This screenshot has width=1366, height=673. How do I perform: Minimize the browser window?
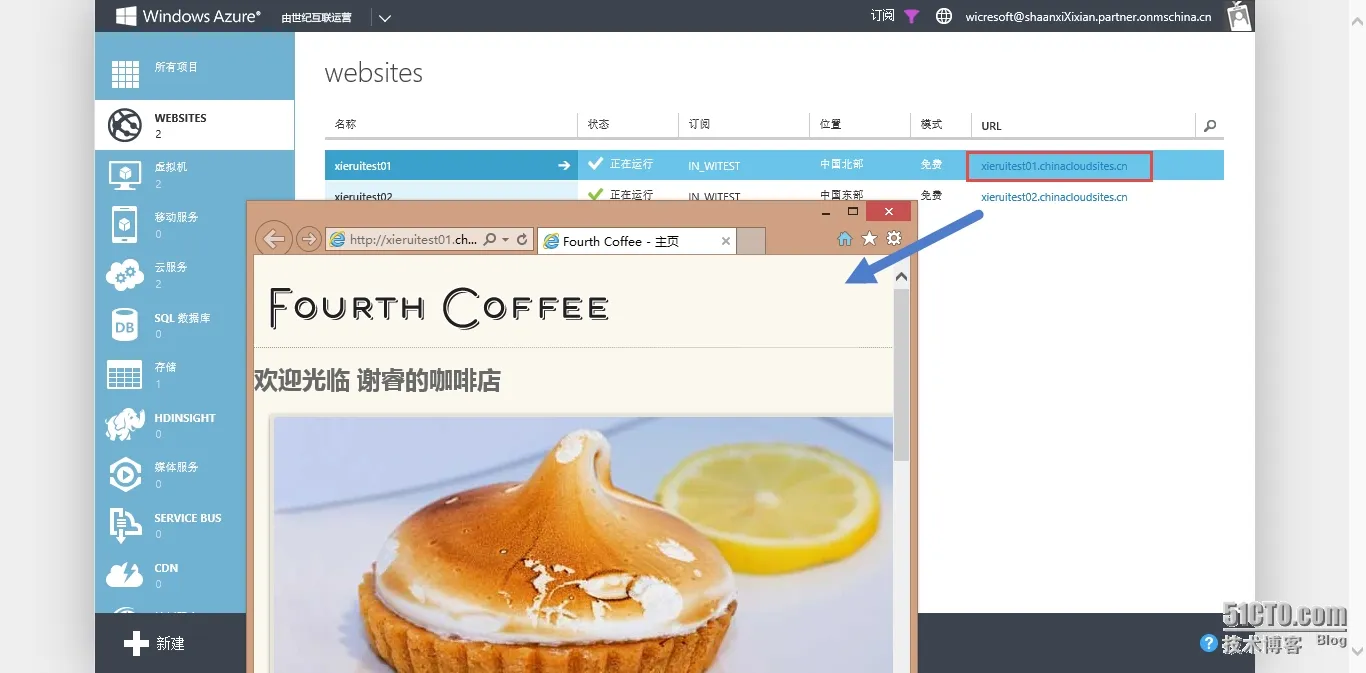(x=826, y=212)
